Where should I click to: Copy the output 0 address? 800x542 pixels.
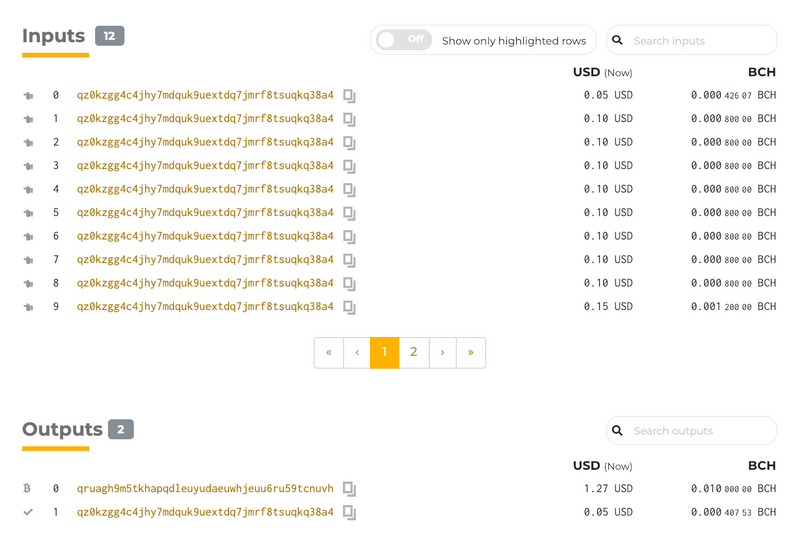click(x=349, y=489)
